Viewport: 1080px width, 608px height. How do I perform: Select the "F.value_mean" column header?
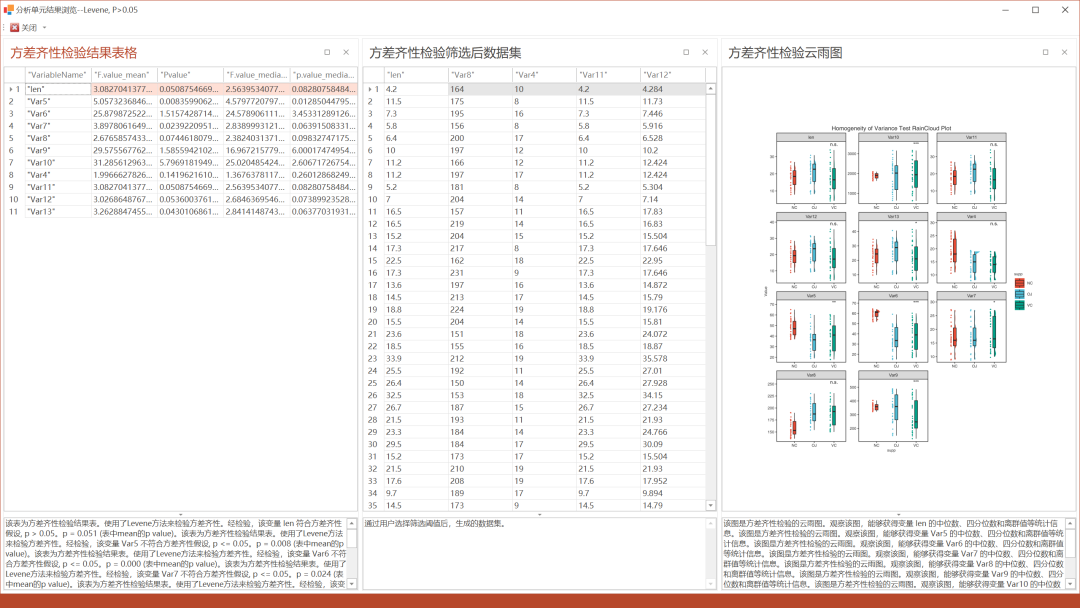124,75
